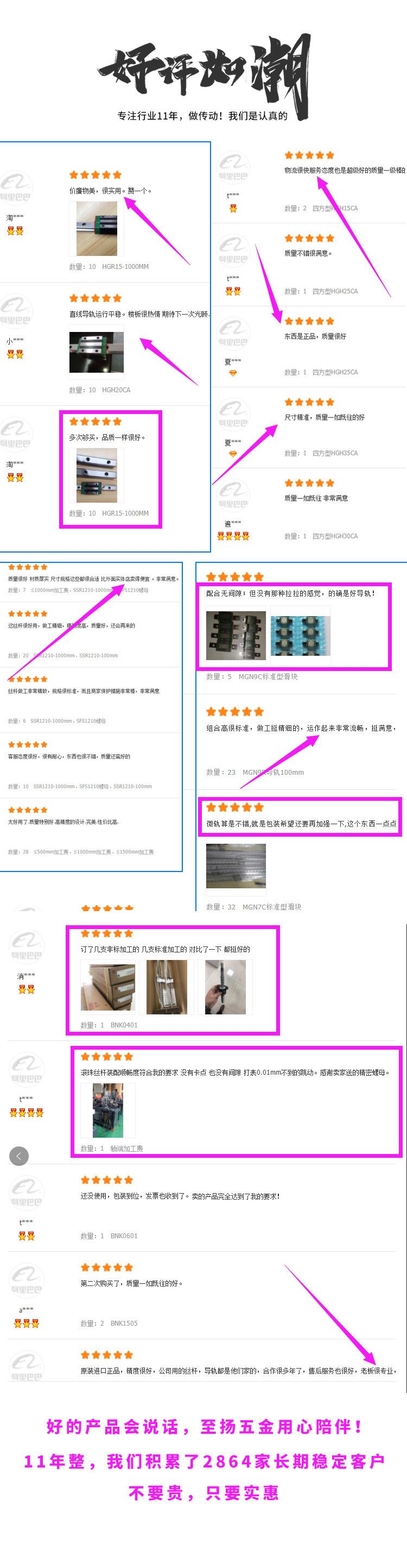This screenshot has height=1568, width=407.
Task: Open the machine photo in 滚珠丝杆 review
Action: pyautogui.click(x=107, y=1111)
